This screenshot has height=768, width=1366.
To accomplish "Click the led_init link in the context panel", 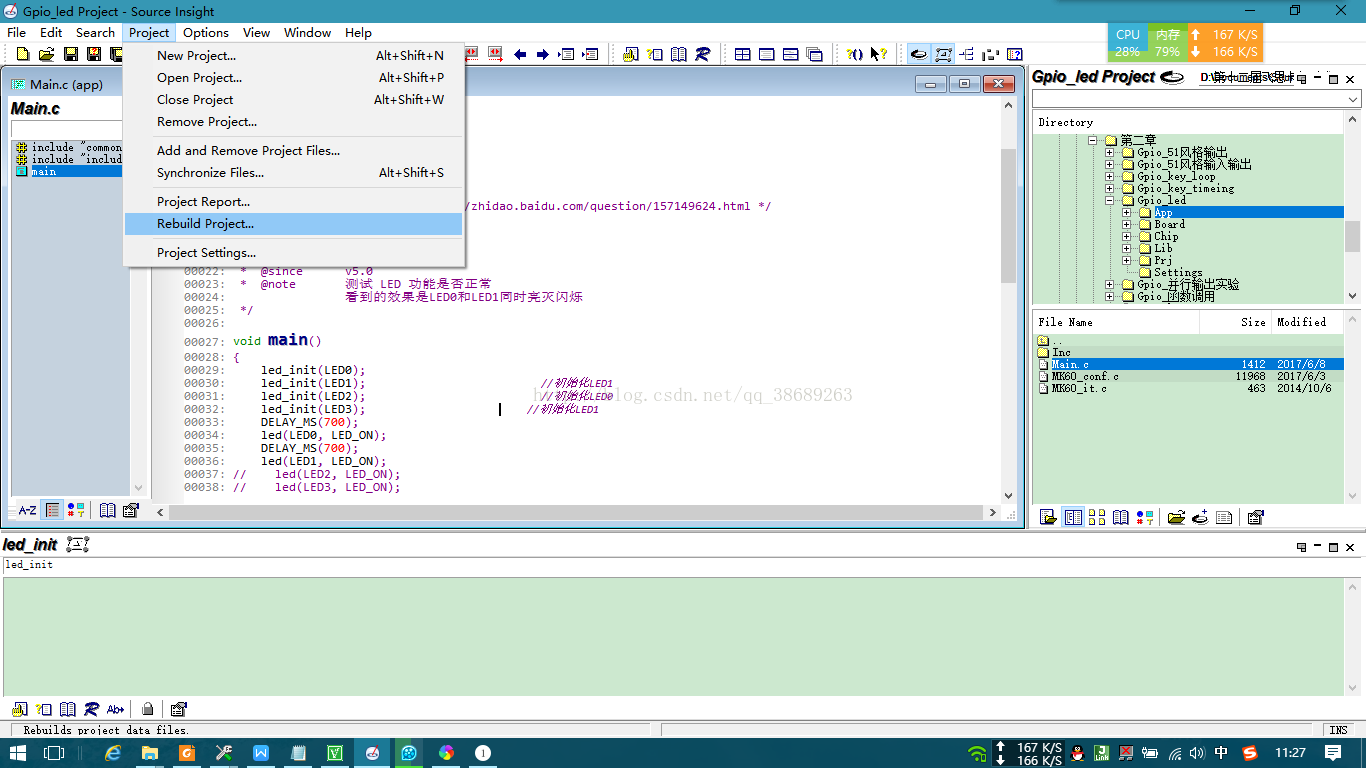I will [28, 564].
